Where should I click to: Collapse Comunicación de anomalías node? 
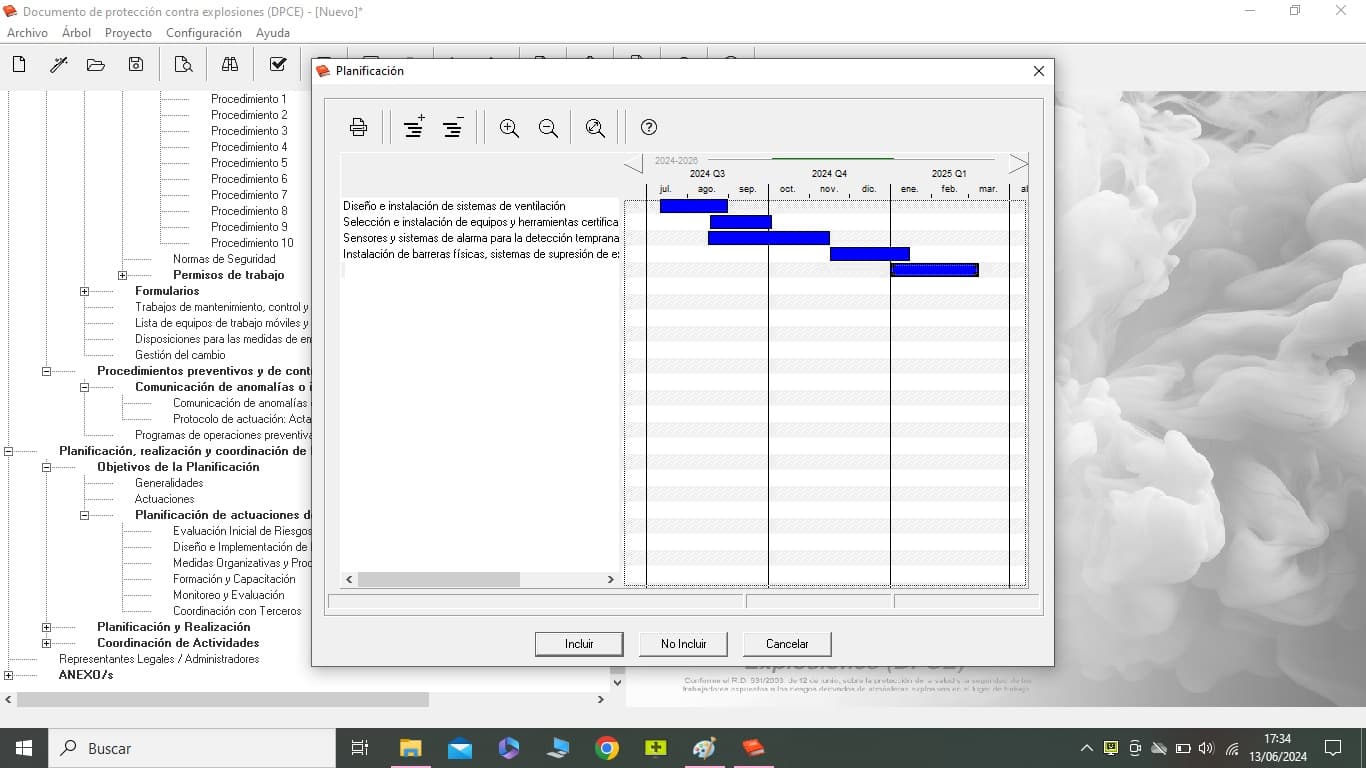click(x=84, y=387)
